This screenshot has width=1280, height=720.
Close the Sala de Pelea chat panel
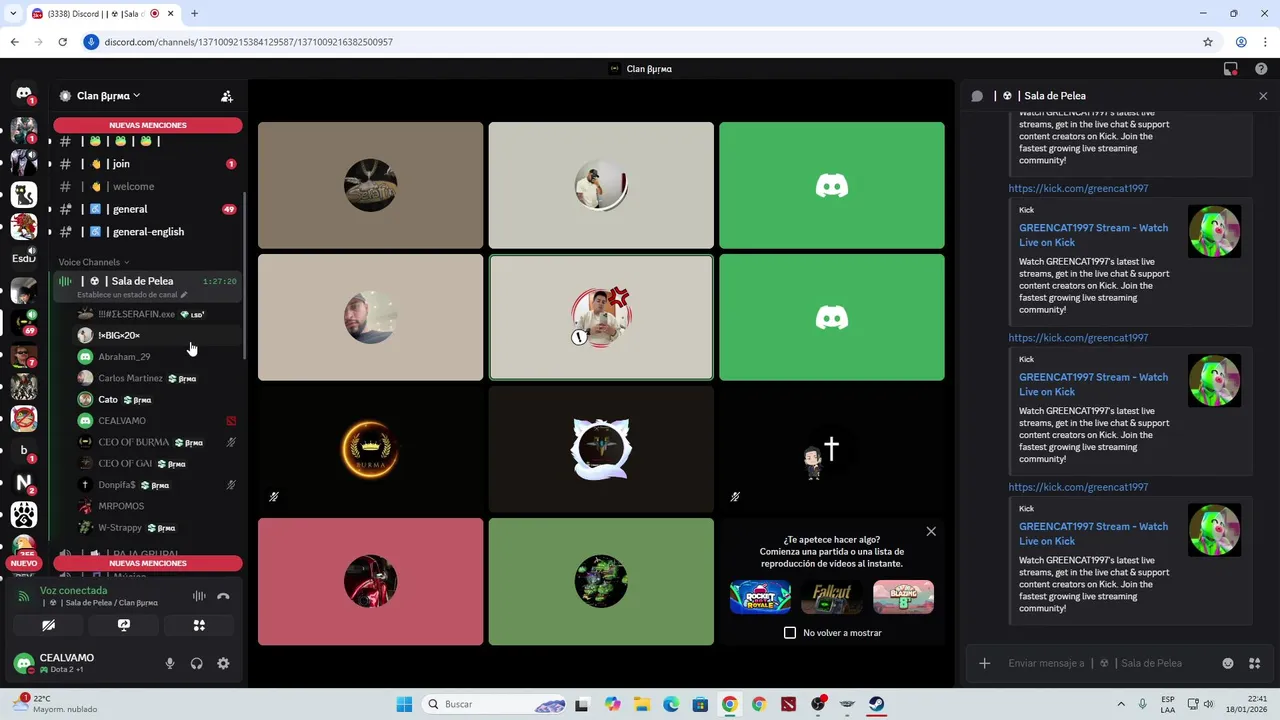pyautogui.click(x=1263, y=96)
